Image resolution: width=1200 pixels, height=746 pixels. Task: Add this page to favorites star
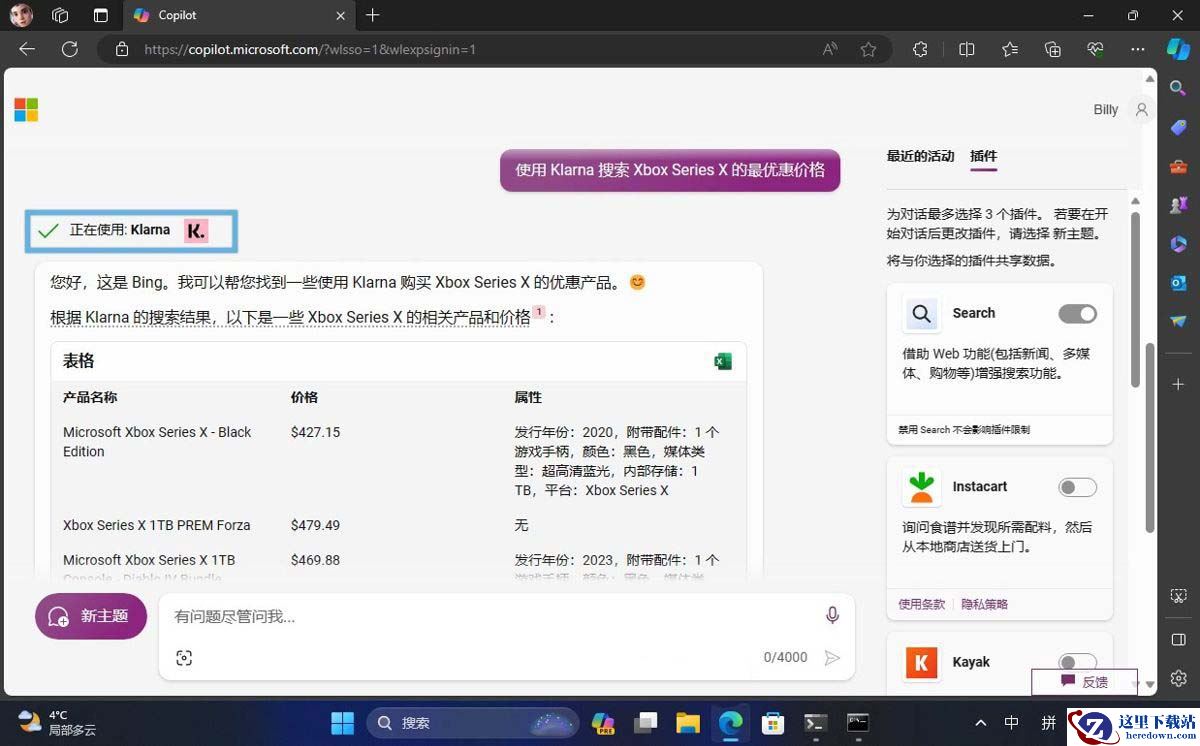click(x=868, y=49)
